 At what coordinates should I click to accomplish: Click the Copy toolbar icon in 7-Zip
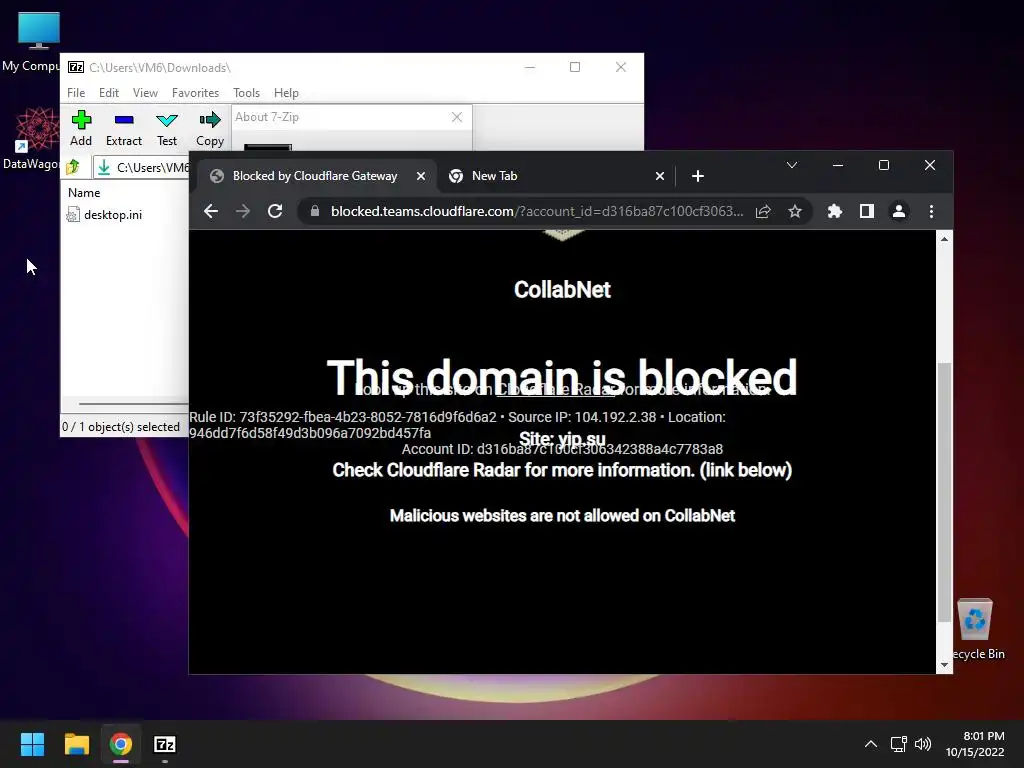pyautogui.click(x=210, y=129)
